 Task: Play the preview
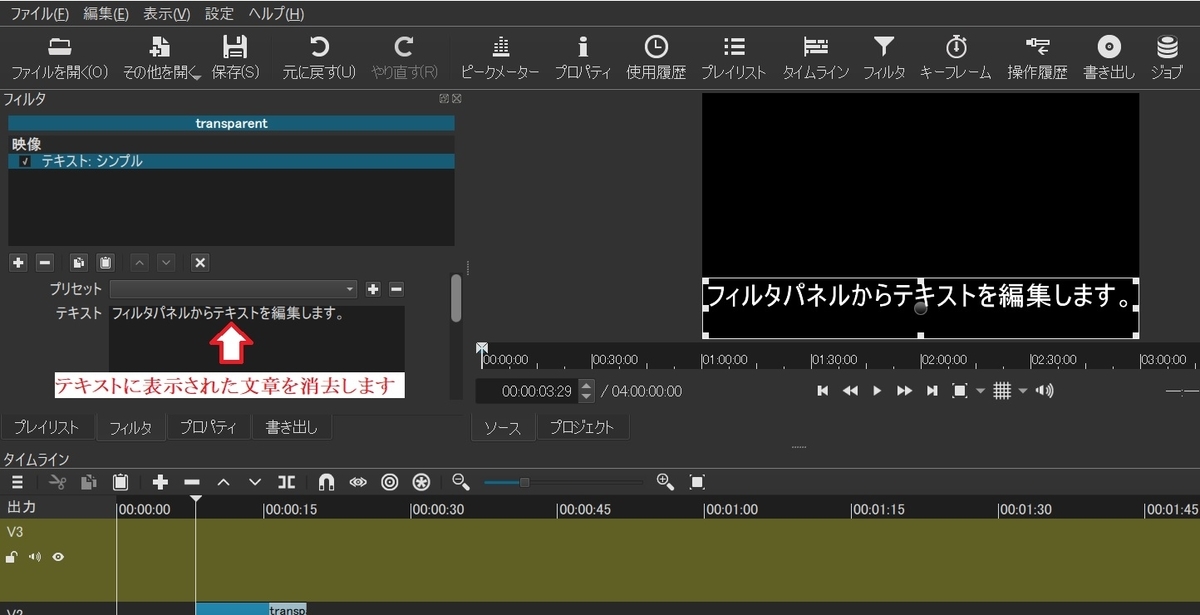pyautogui.click(x=877, y=391)
